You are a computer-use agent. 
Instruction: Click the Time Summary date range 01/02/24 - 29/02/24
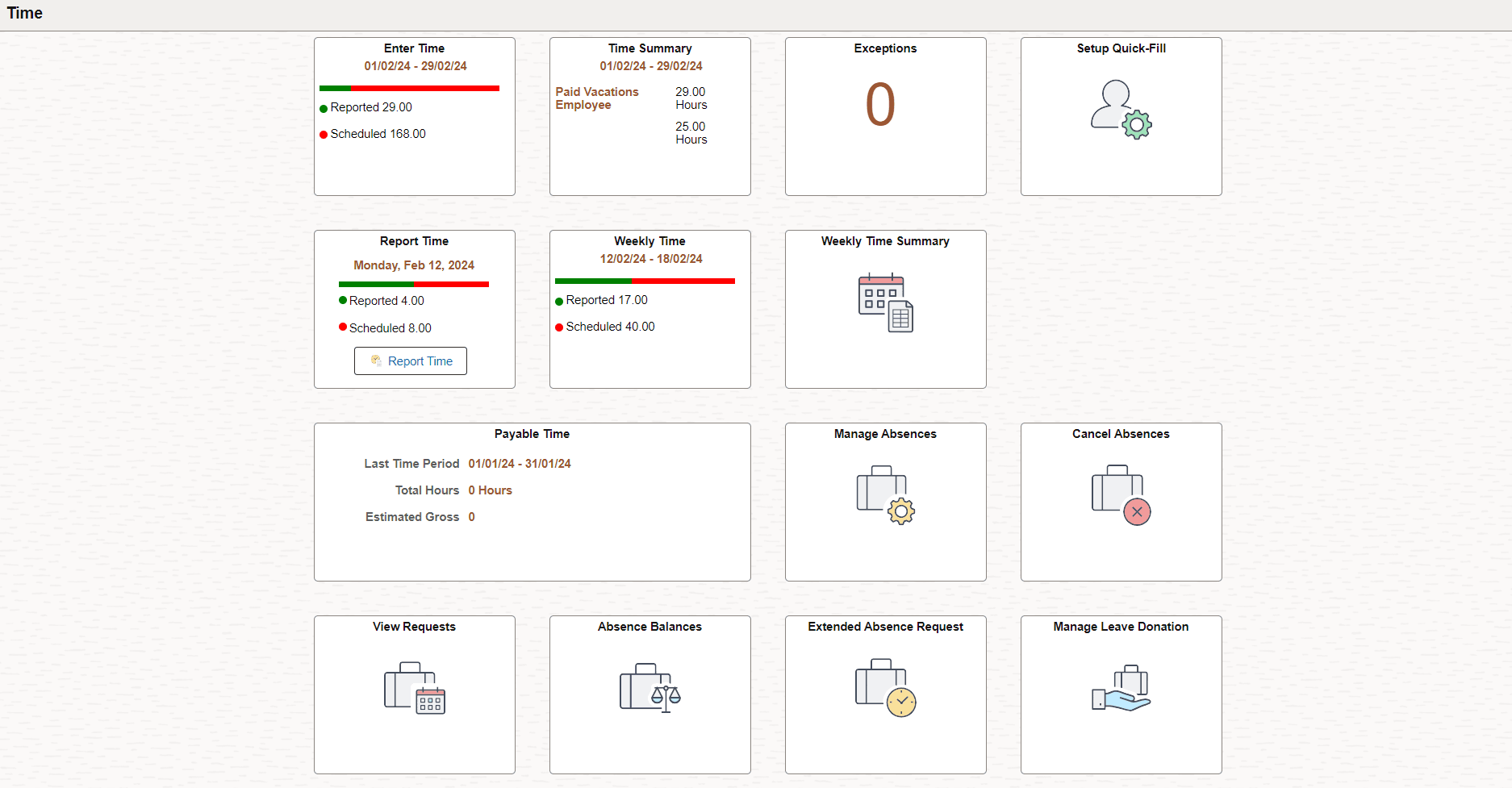650,66
